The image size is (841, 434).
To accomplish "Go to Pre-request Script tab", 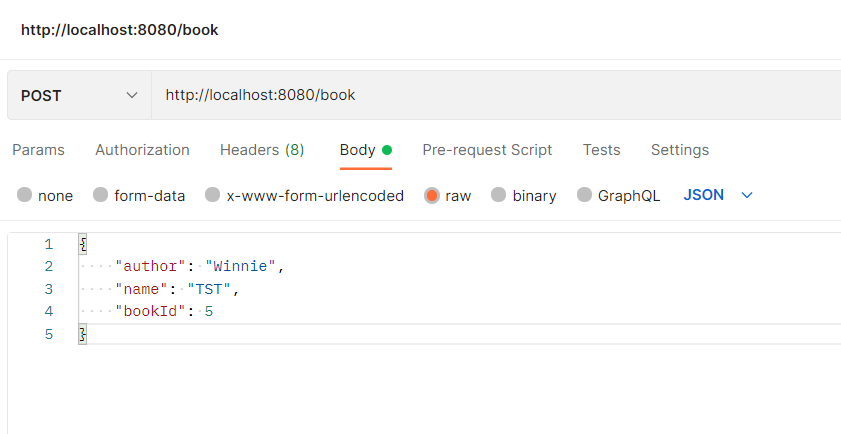I will pyautogui.click(x=487, y=150).
